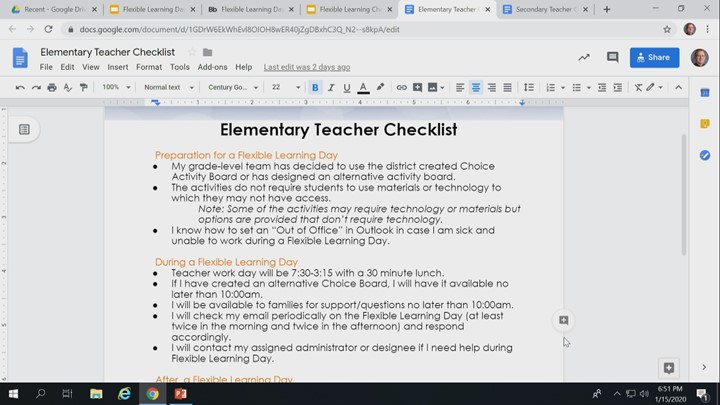Open the Insert menu

[118, 67]
